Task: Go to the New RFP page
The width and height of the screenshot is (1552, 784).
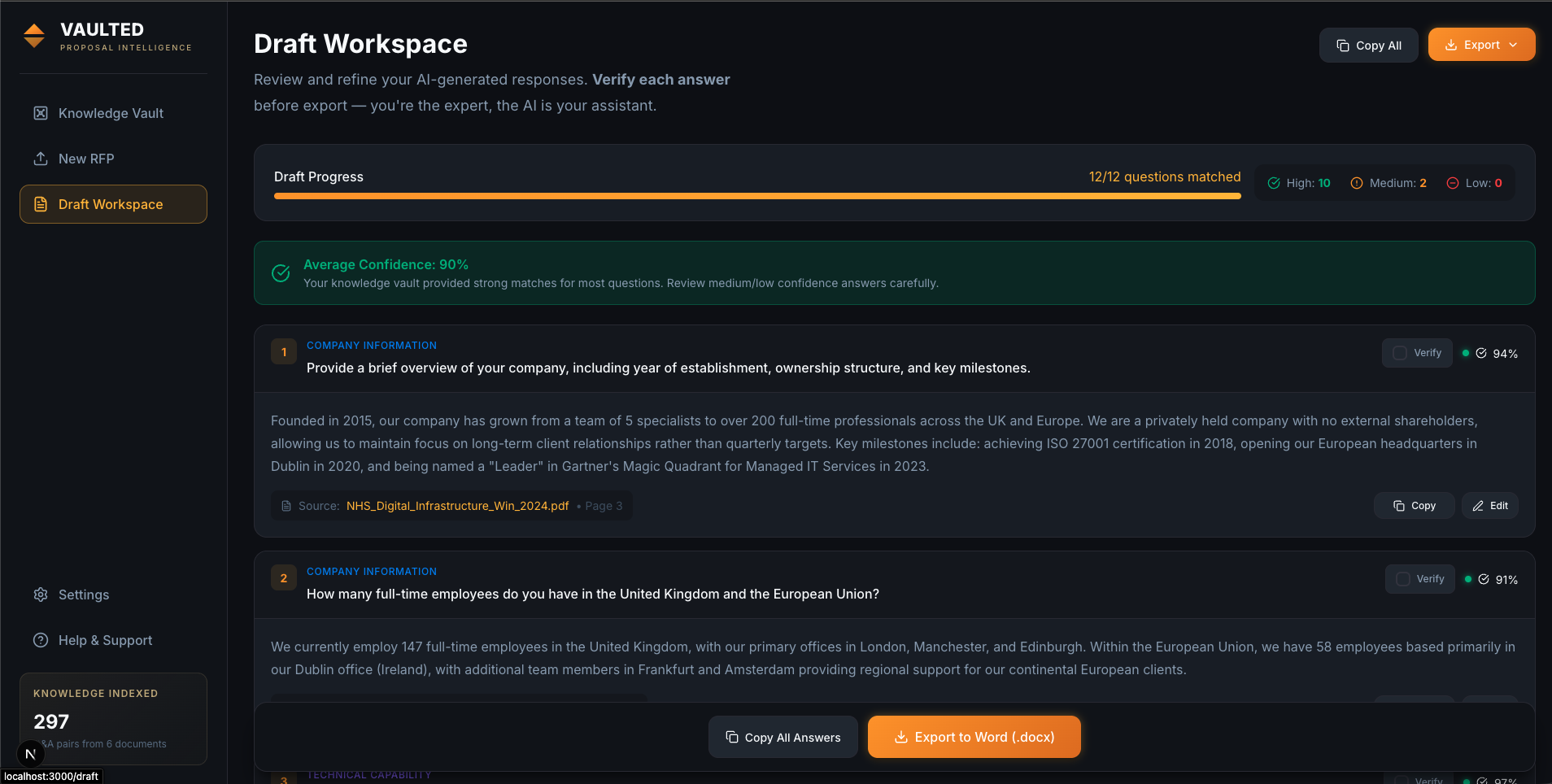Action: tap(86, 159)
